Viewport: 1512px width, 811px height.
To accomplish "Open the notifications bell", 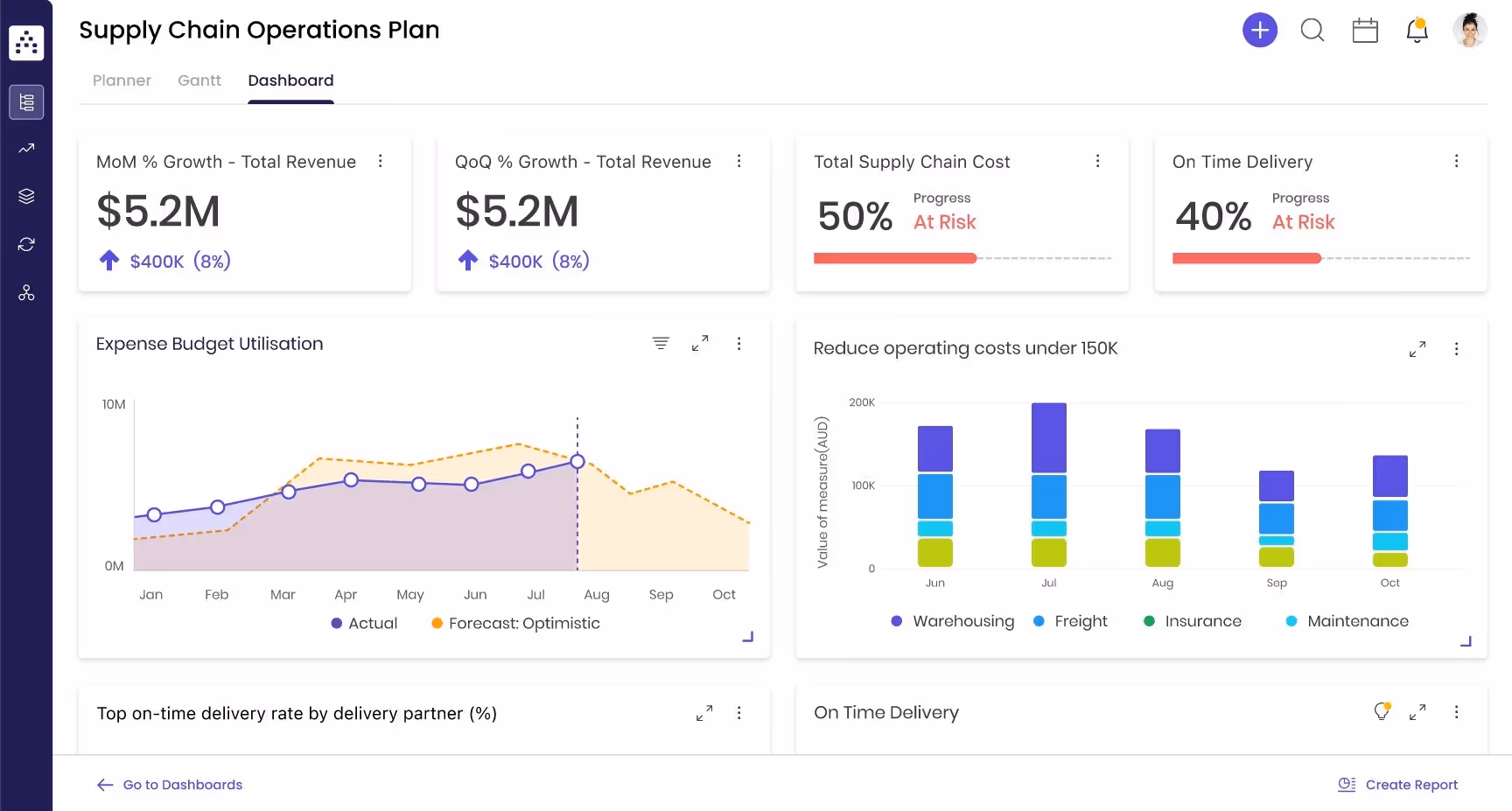I will [x=1417, y=30].
